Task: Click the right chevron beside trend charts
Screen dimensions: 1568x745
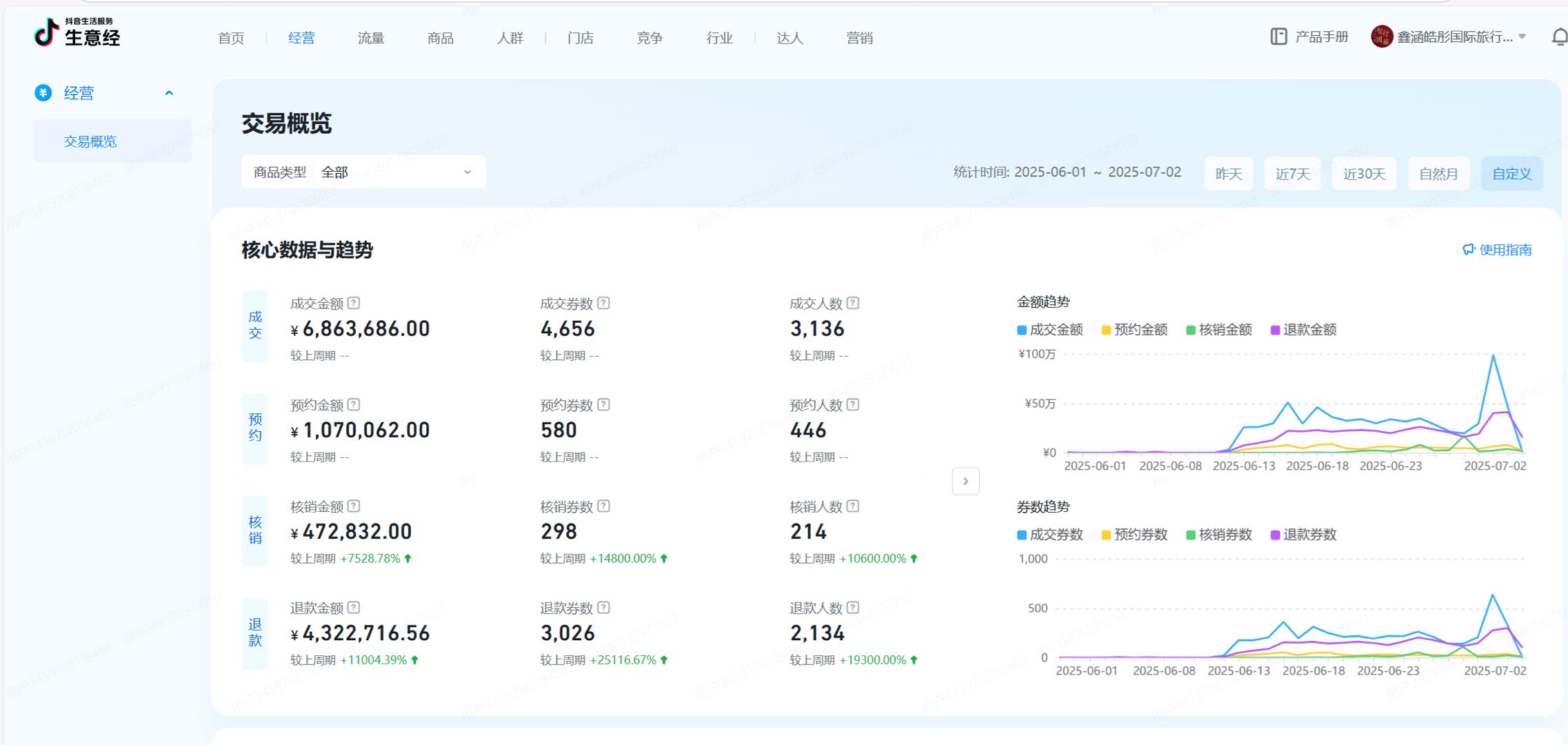Action: (965, 481)
